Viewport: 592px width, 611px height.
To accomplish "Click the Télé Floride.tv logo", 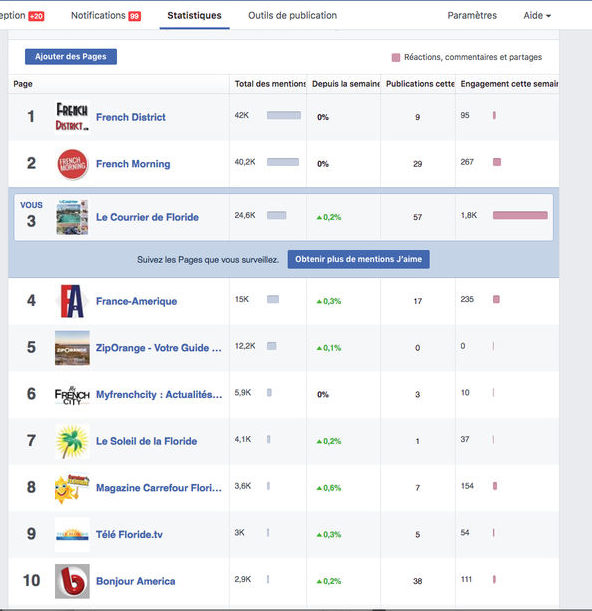I will tap(72, 535).
